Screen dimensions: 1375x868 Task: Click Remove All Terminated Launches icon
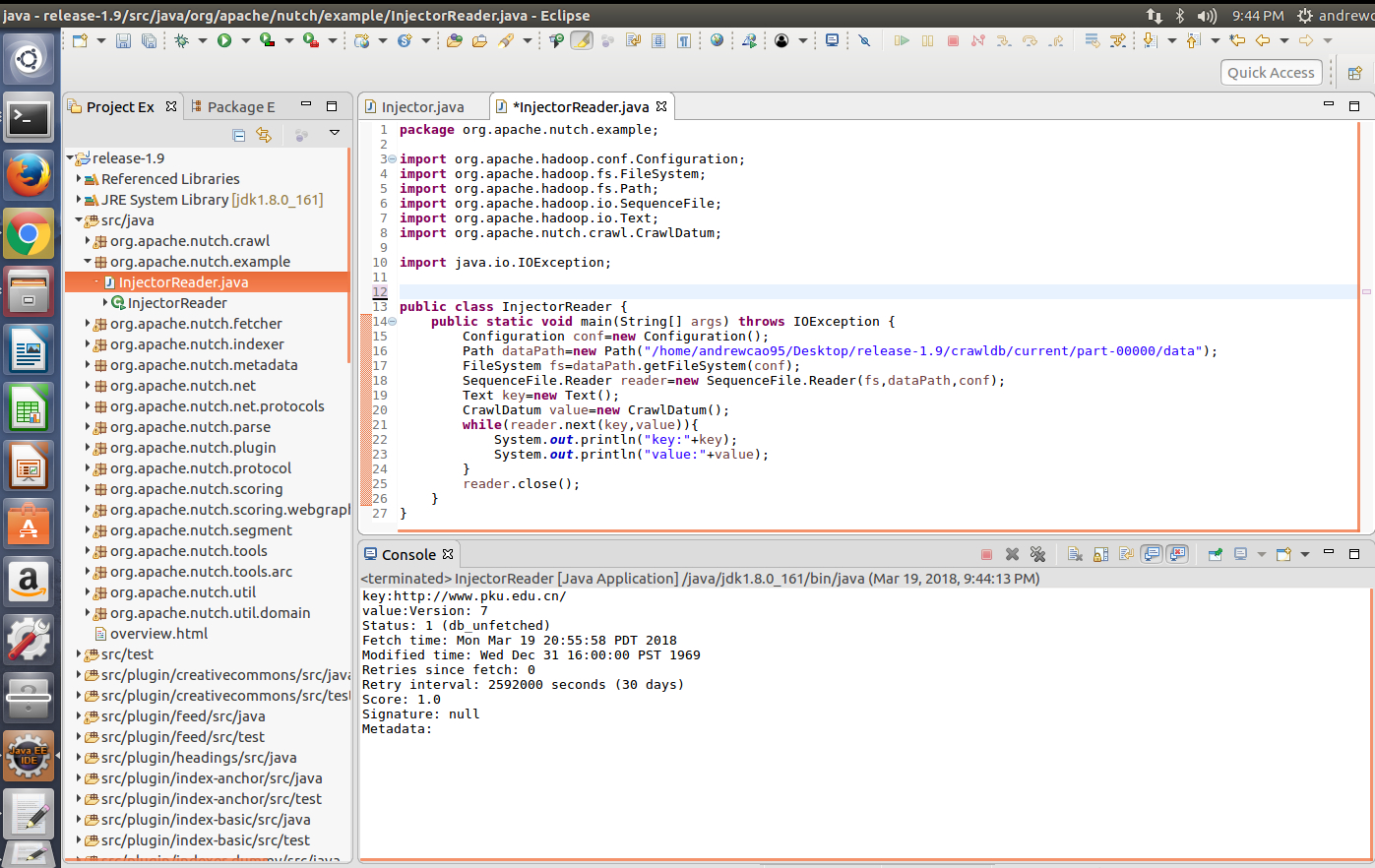pyautogui.click(x=1037, y=554)
